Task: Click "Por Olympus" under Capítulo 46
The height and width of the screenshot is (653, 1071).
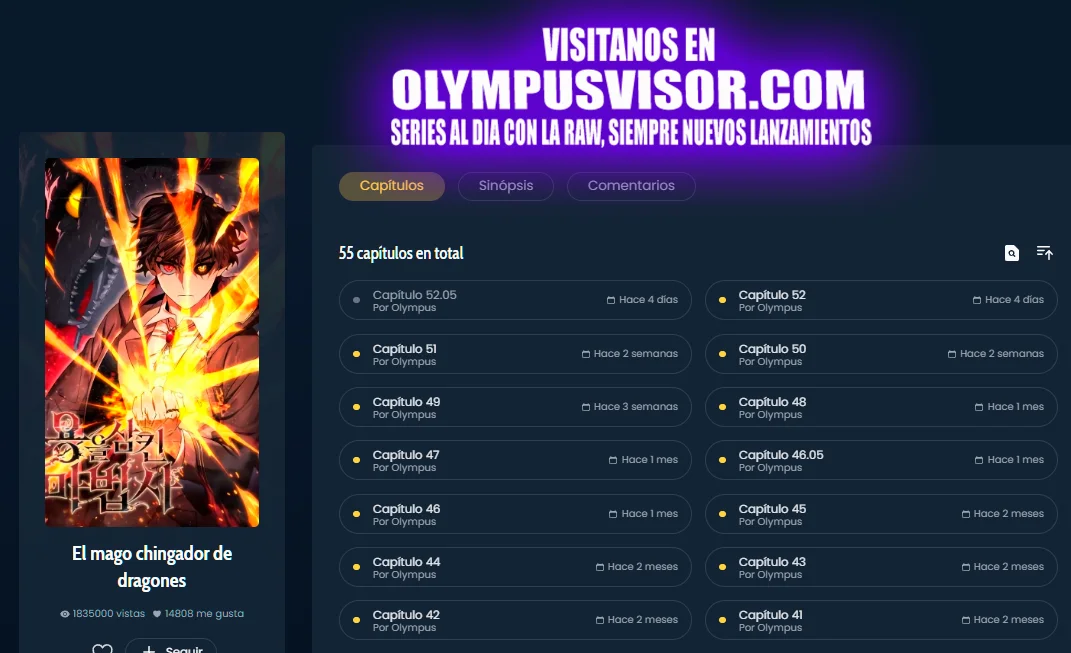Action: pyautogui.click(x=404, y=522)
